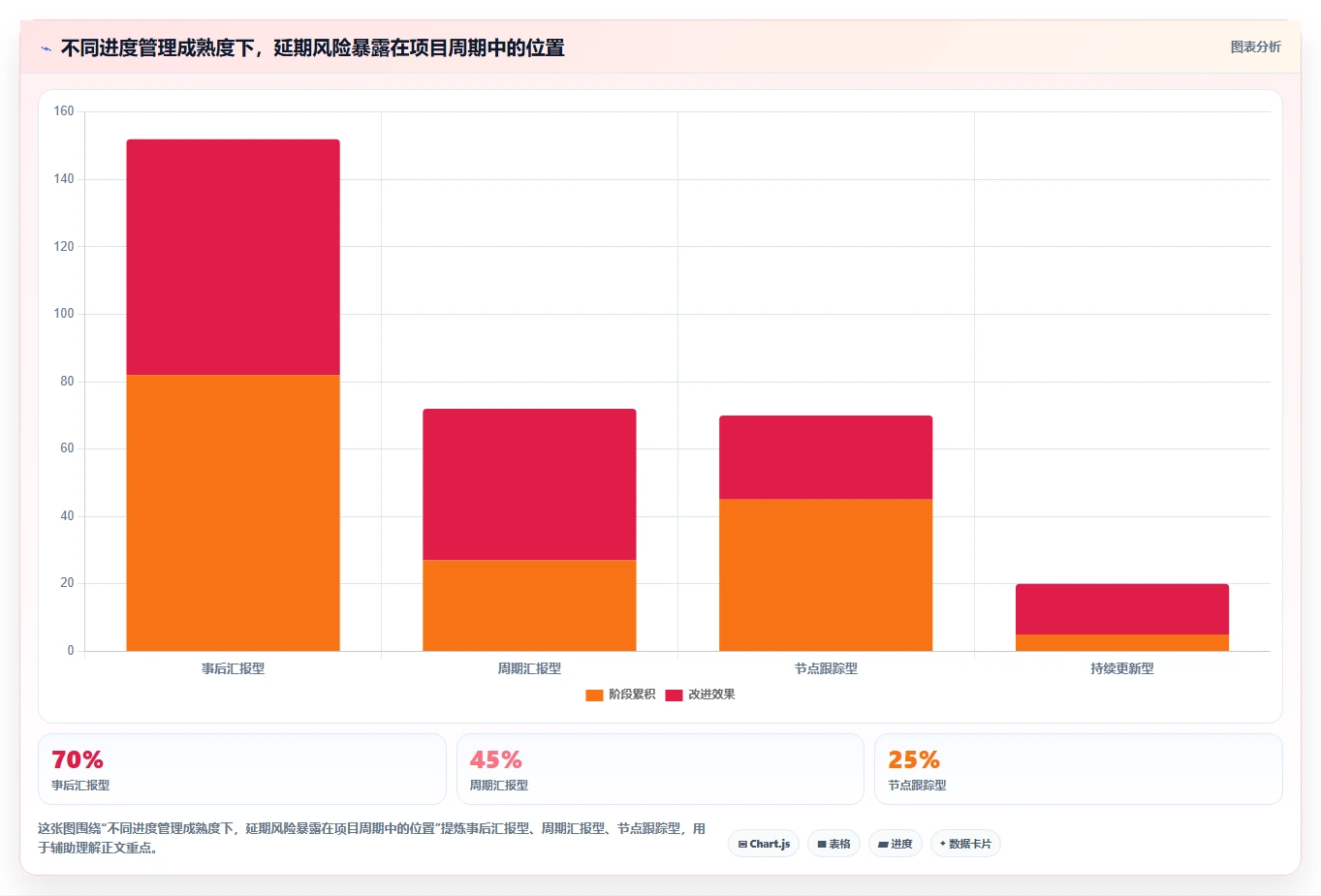Click the chart title 不同进度管理成熟度下

coord(312,47)
